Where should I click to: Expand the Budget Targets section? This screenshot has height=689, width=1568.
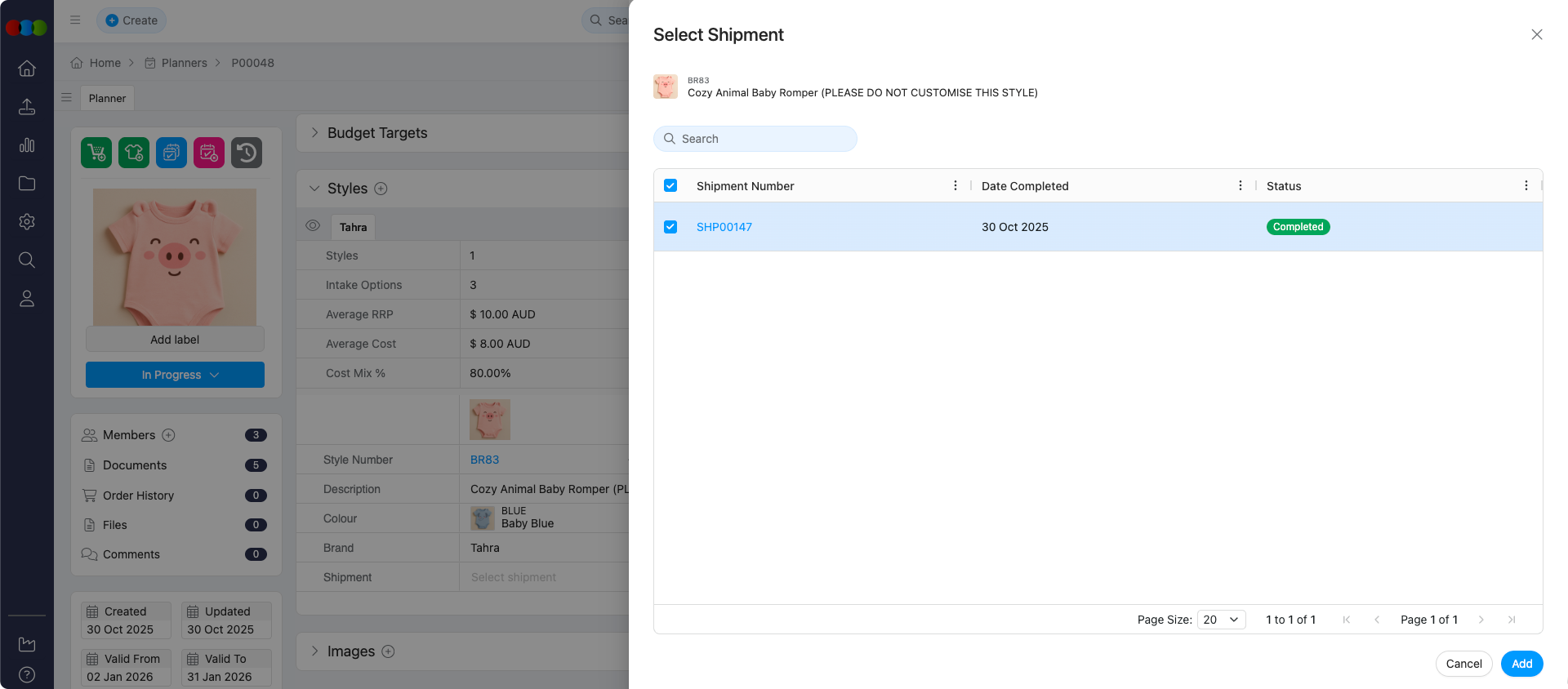click(x=315, y=133)
